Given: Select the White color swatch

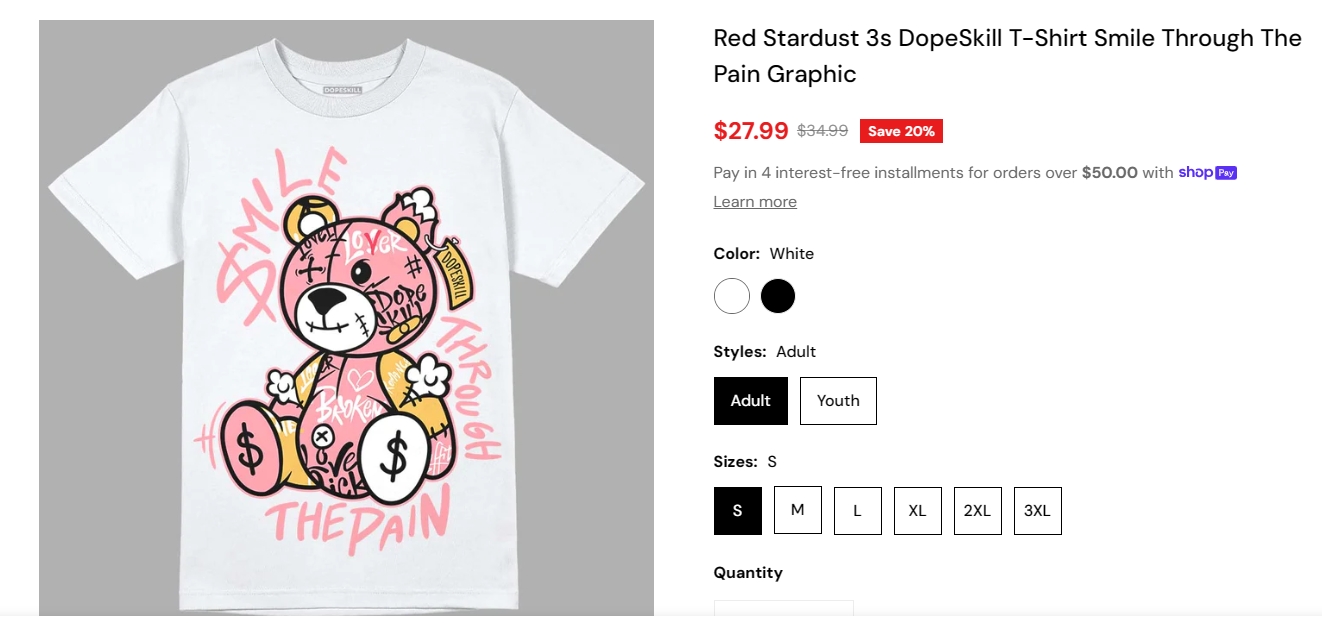Looking at the screenshot, I should coord(732,296).
